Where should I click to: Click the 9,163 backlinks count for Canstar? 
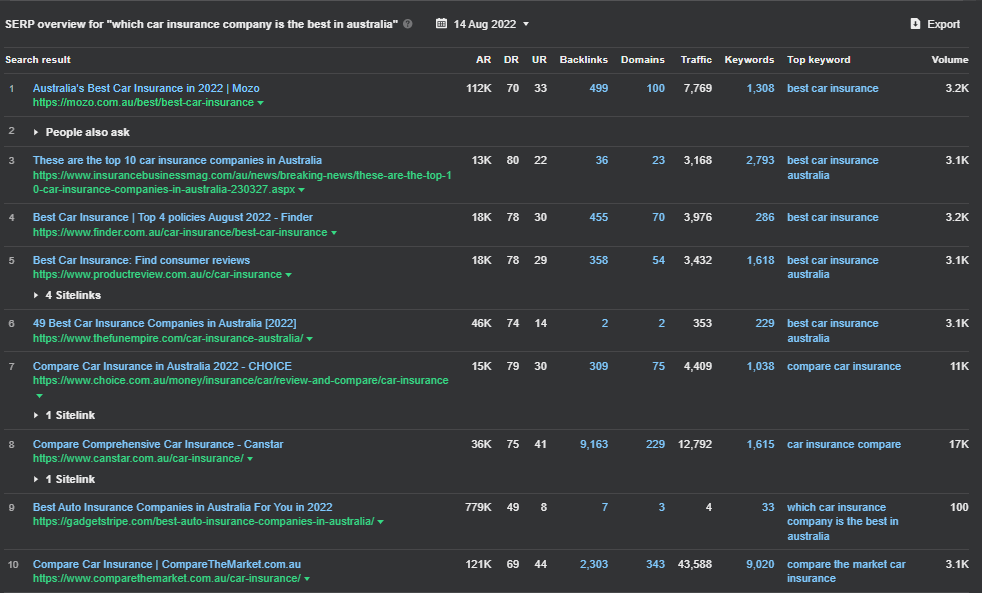click(x=594, y=444)
